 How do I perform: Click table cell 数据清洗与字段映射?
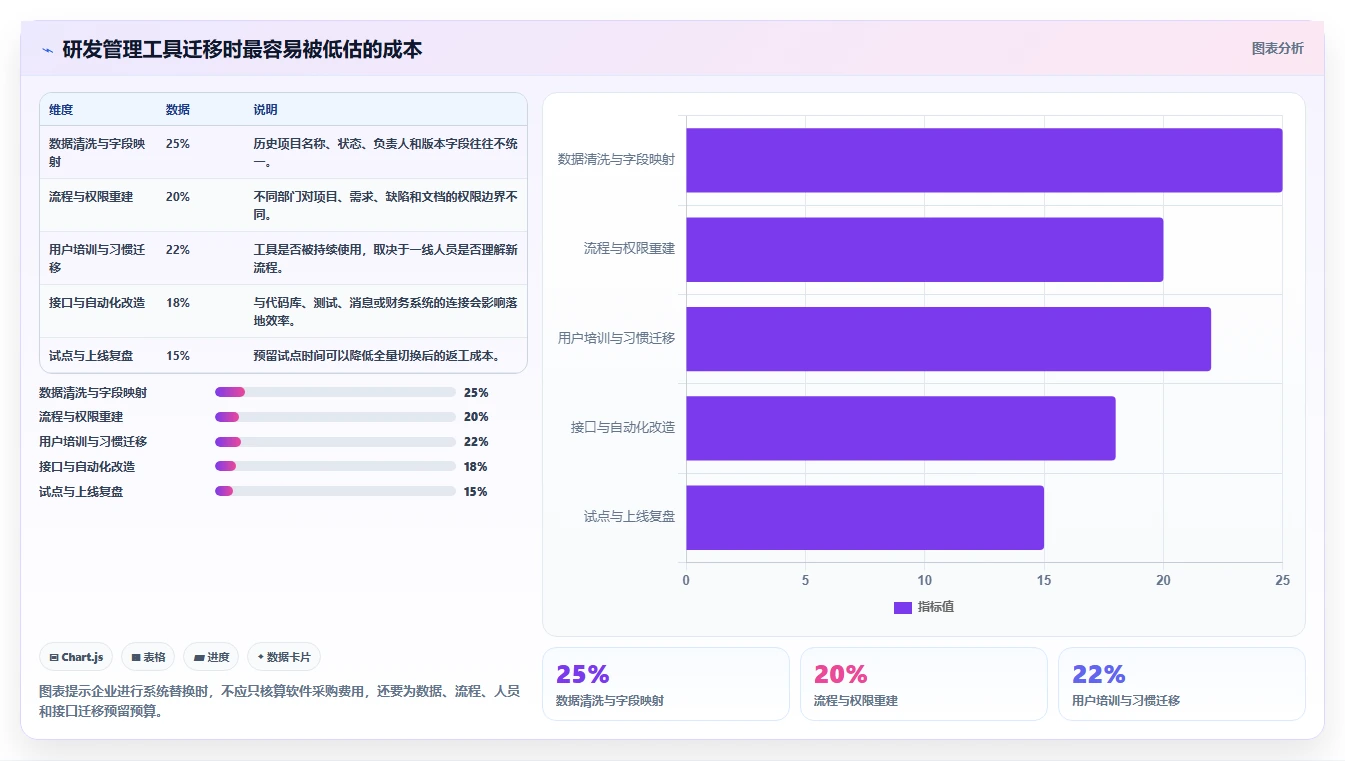pyautogui.click(x=97, y=153)
